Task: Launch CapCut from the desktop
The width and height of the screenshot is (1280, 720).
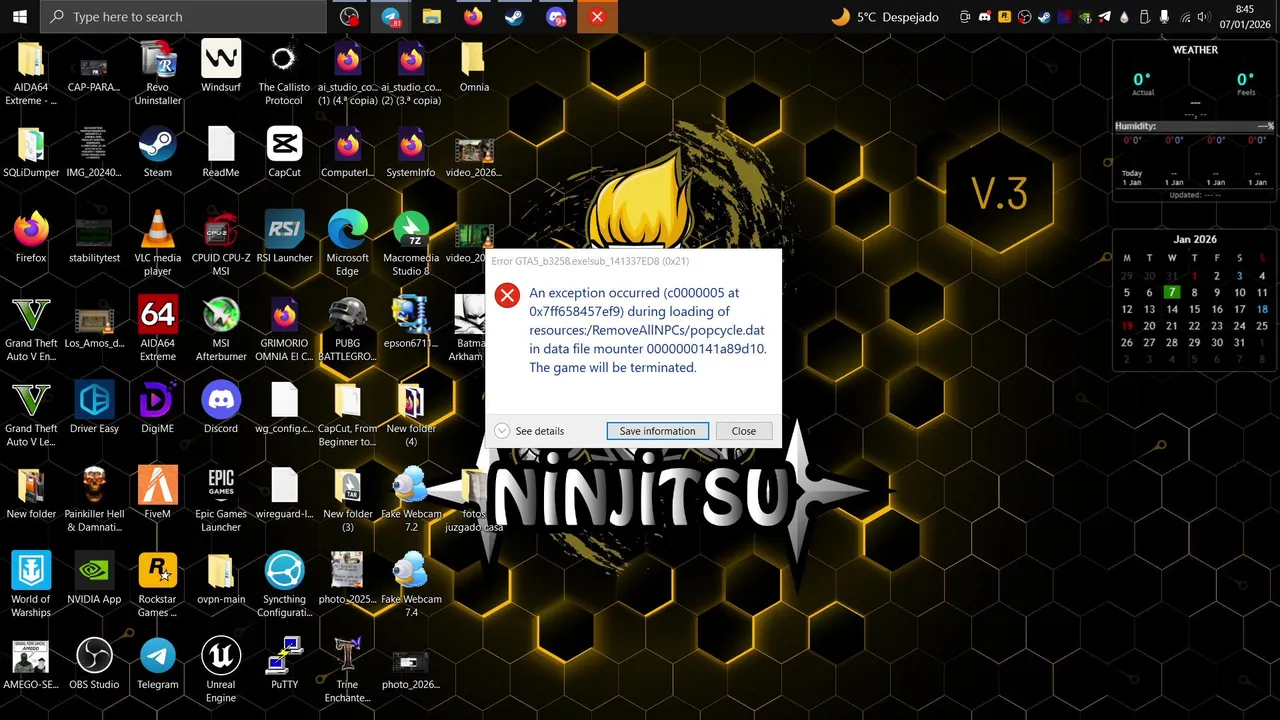Action: point(284,152)
